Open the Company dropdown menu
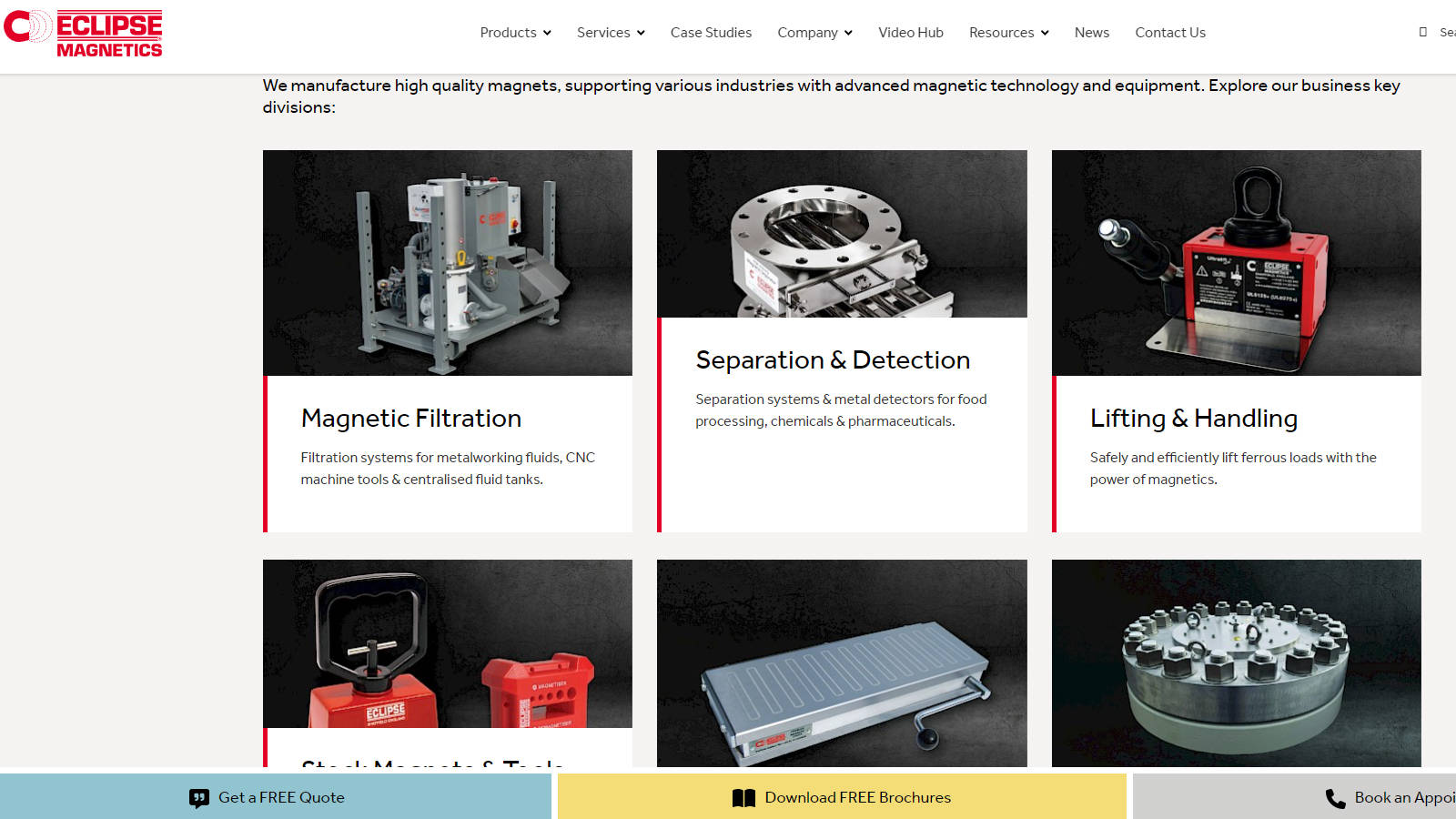The width and height of the screenshot is (1456, 819). (x=814, y=33)
